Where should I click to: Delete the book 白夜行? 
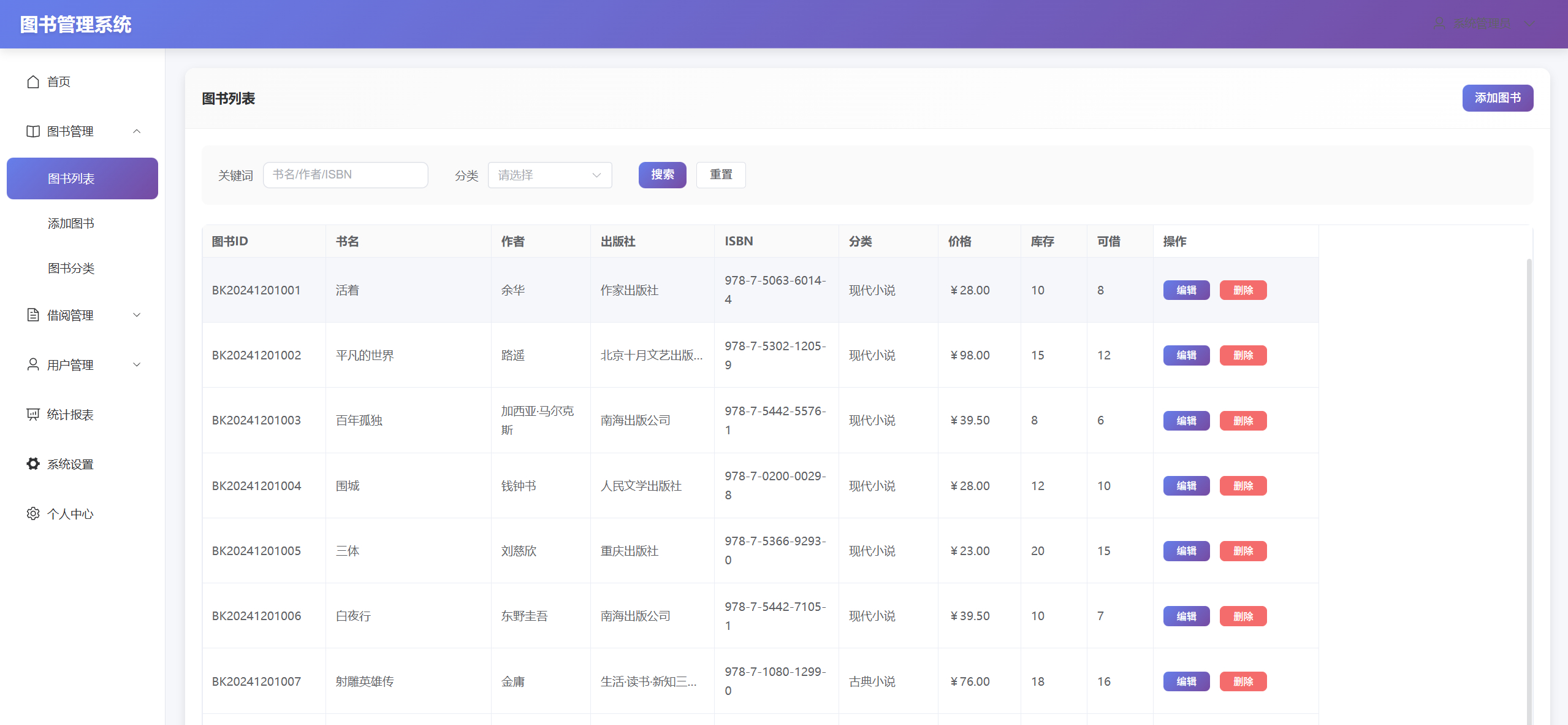click(1243, 616)
